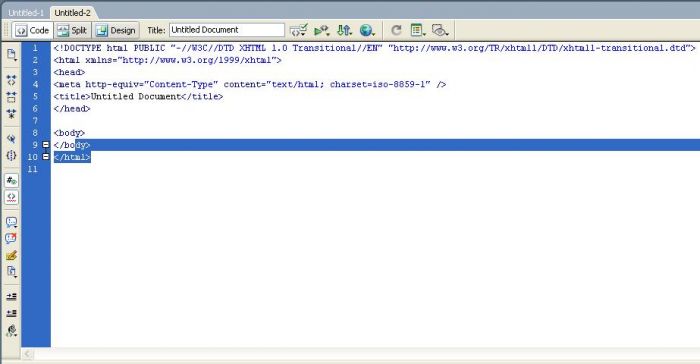Open the Open Documents list icon

12,55
